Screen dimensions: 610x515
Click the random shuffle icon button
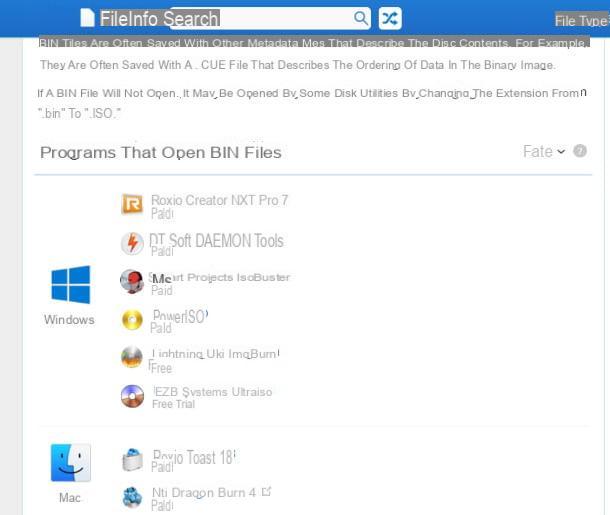(x=390, y=18)
